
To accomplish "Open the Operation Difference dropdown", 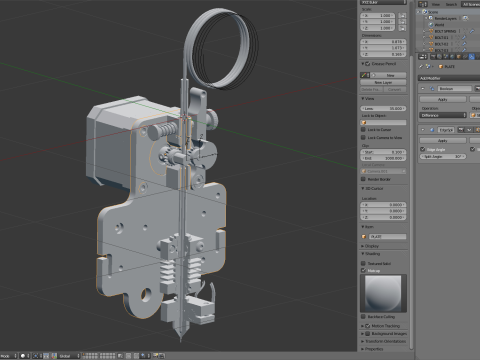I will [x=443, y=115].
